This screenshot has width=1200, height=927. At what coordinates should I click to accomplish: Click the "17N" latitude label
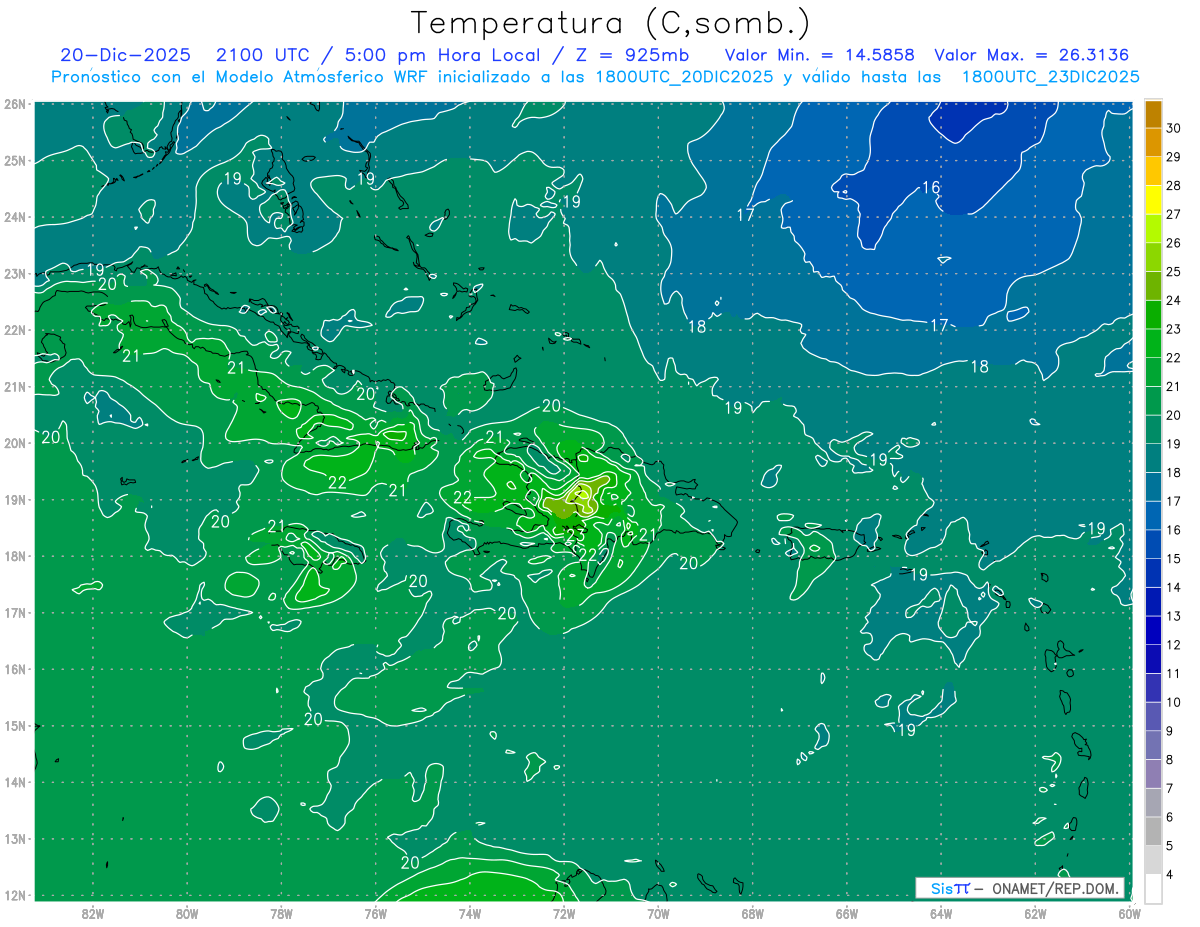pos(15,612)
